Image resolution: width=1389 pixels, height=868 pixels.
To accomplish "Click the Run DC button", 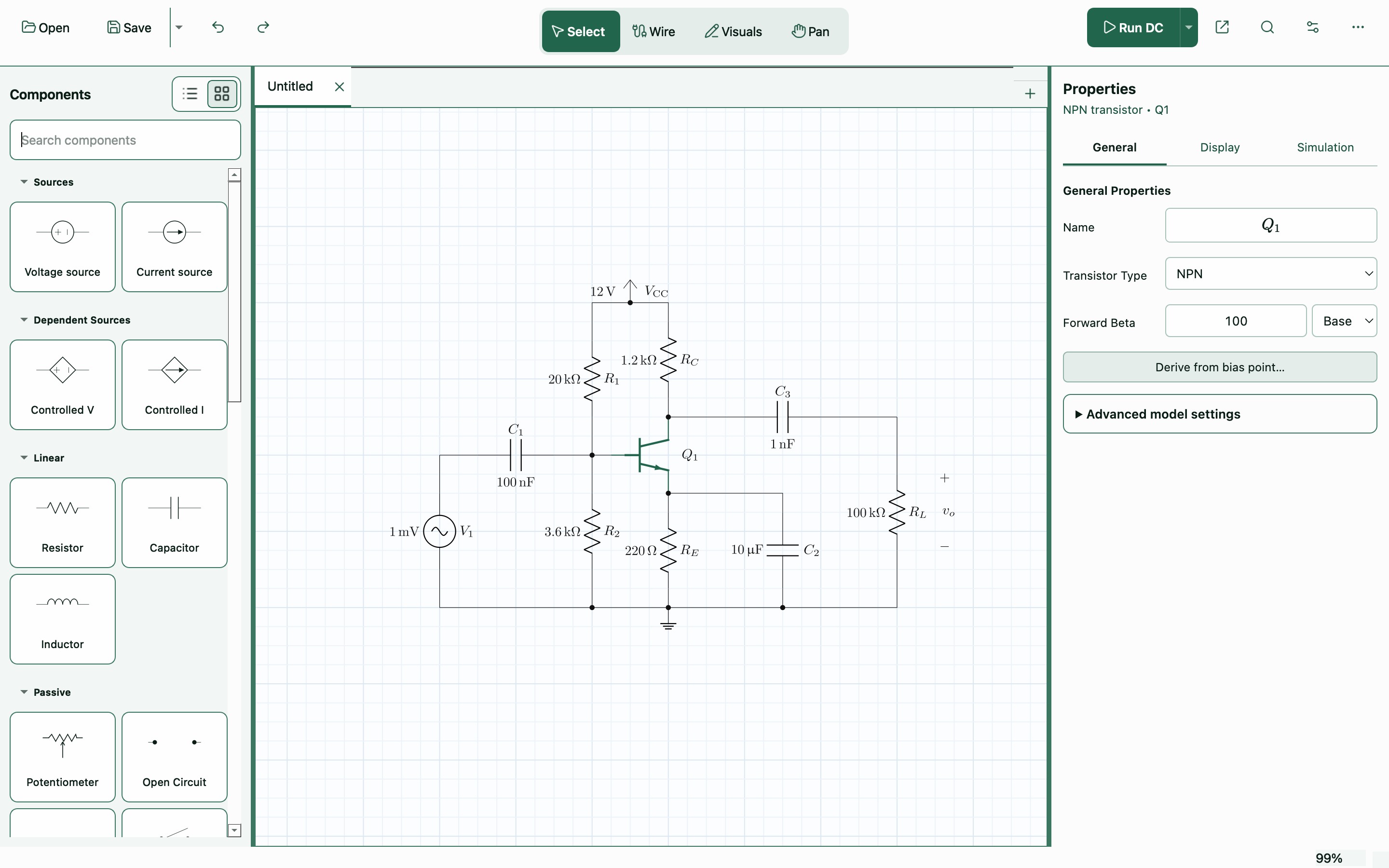I will coord(1133,27).
